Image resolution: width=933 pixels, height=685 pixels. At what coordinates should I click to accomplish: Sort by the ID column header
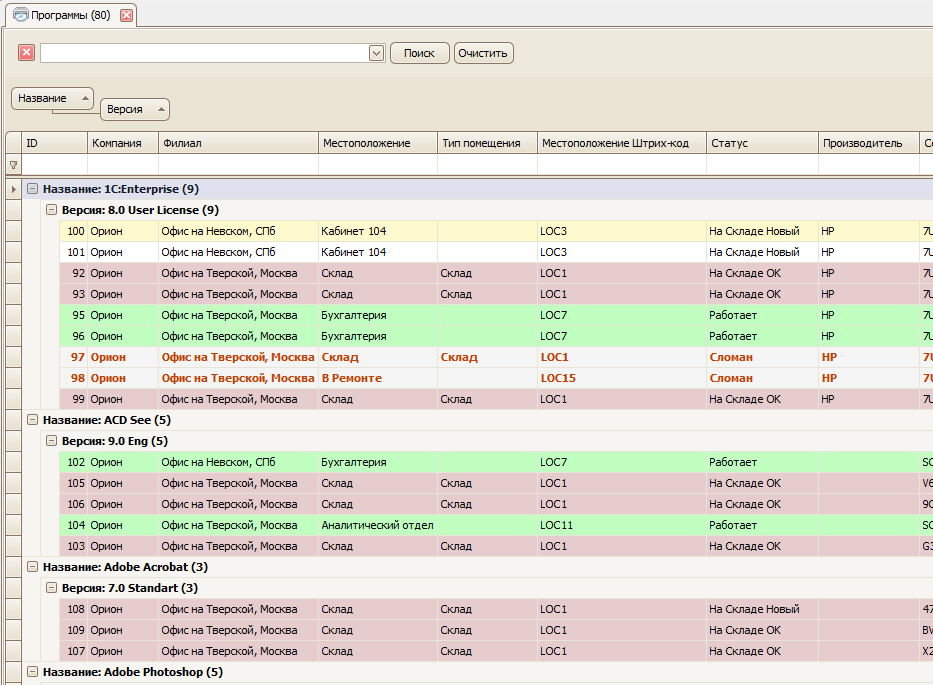[55, 143]
